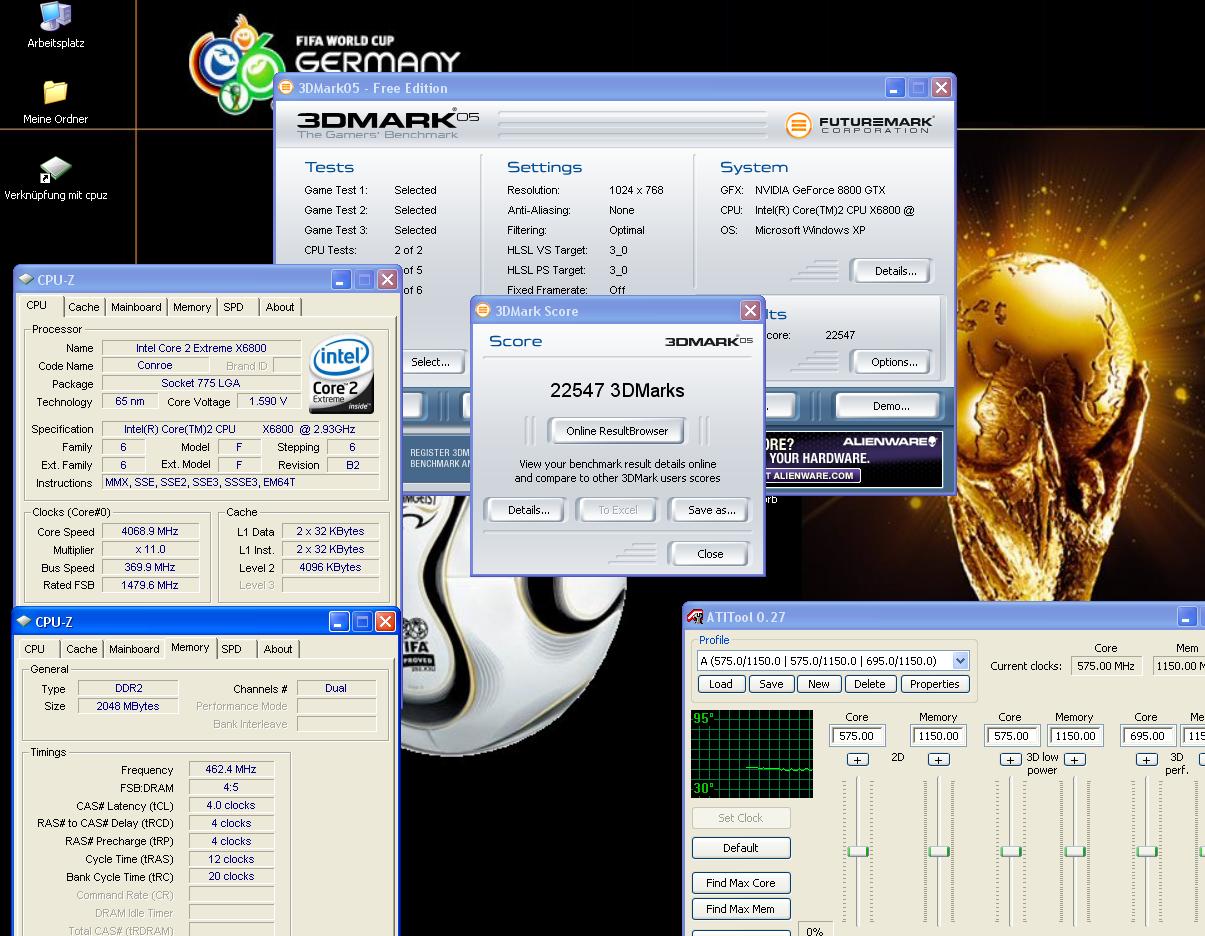Click the title icon of the processor CPU-Z window

[25, 280]
